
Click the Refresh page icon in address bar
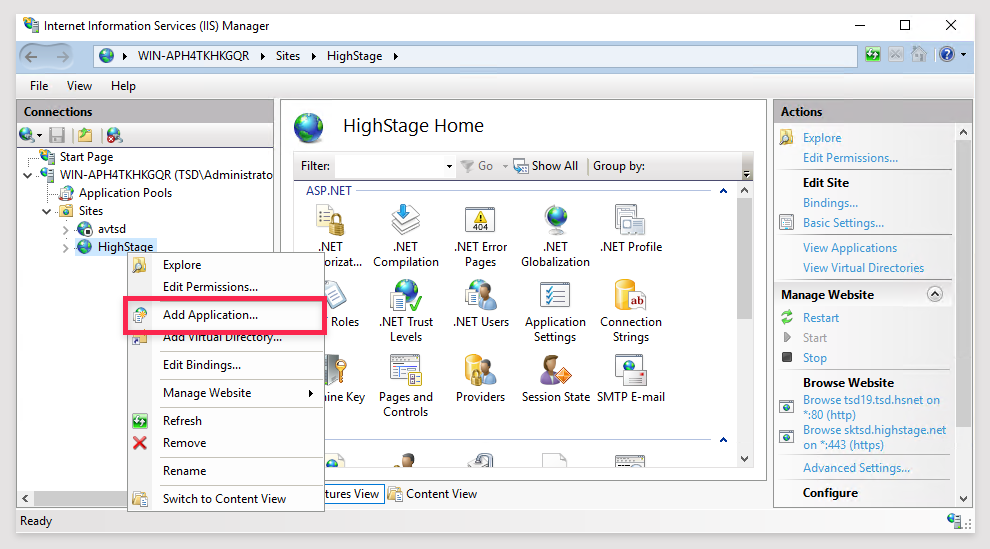pos(873,54)
